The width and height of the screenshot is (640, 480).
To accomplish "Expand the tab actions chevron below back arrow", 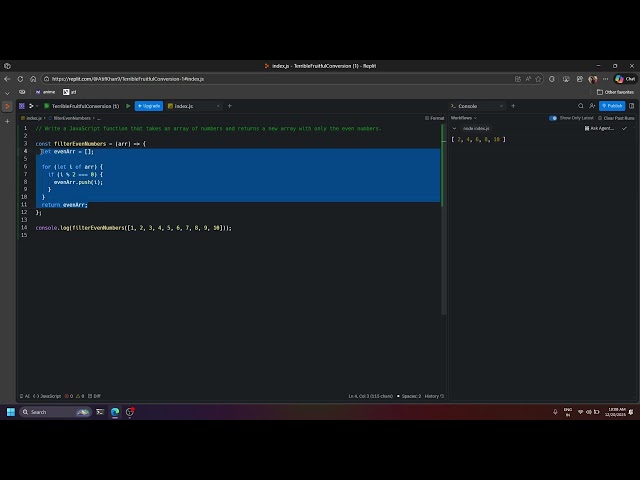I will coord(7,93).
